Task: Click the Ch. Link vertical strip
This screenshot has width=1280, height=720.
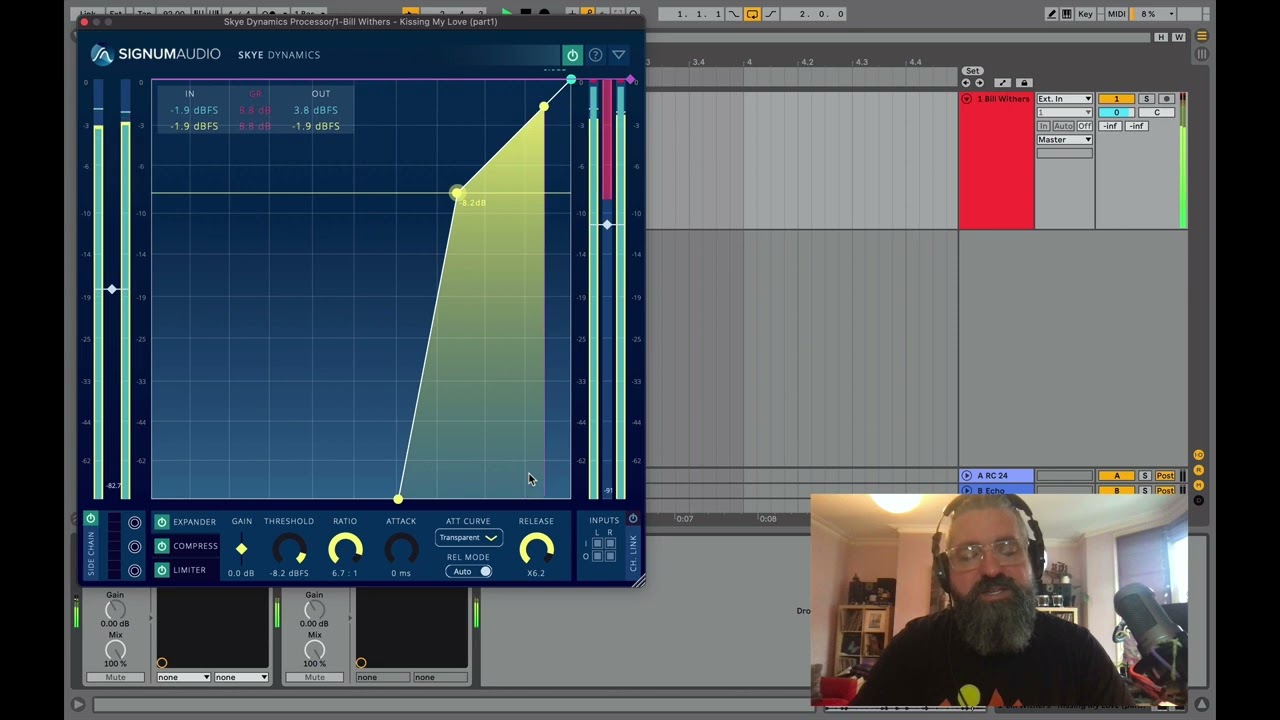Action: 632,553
